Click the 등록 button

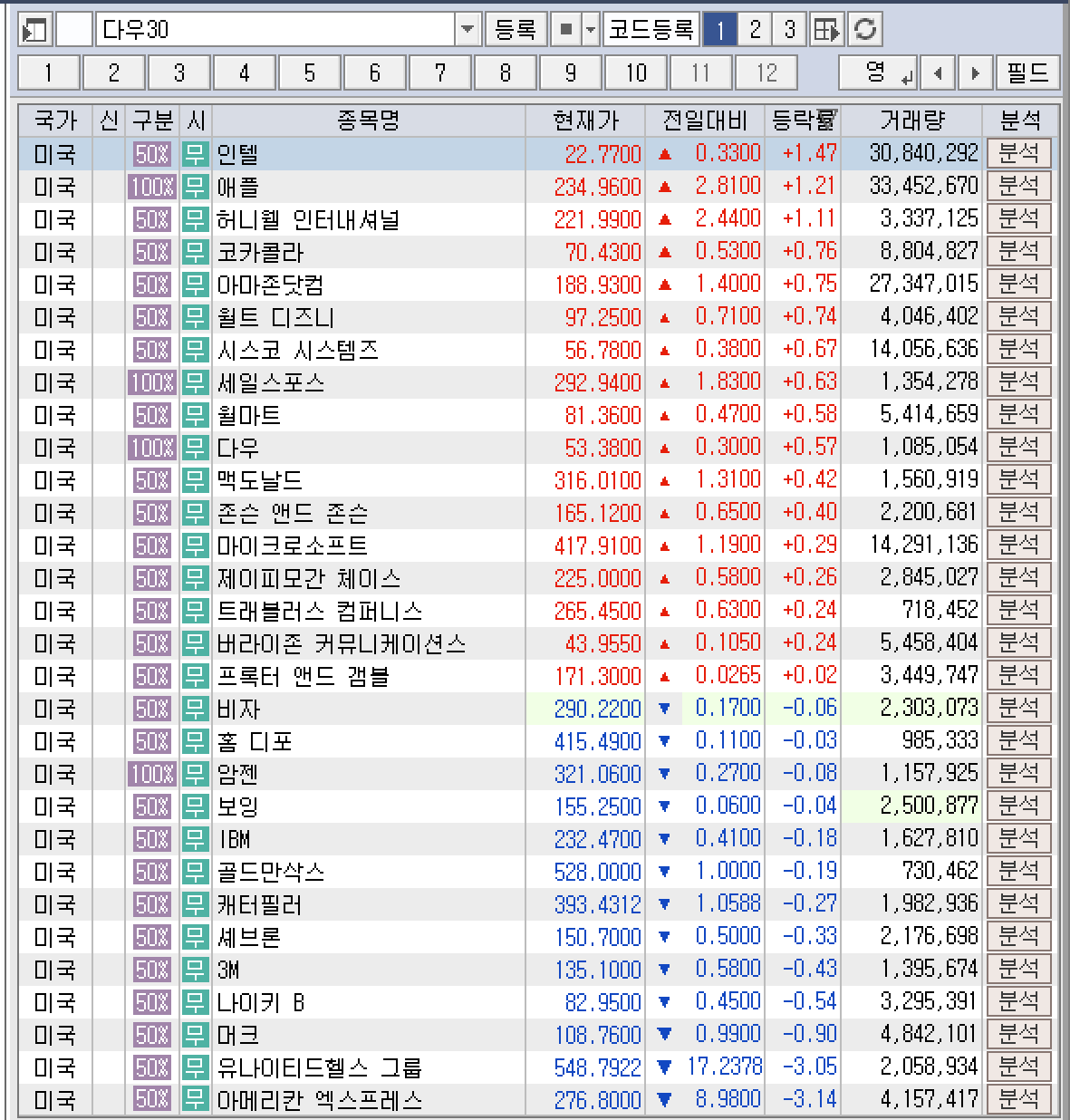coord(516,30)
